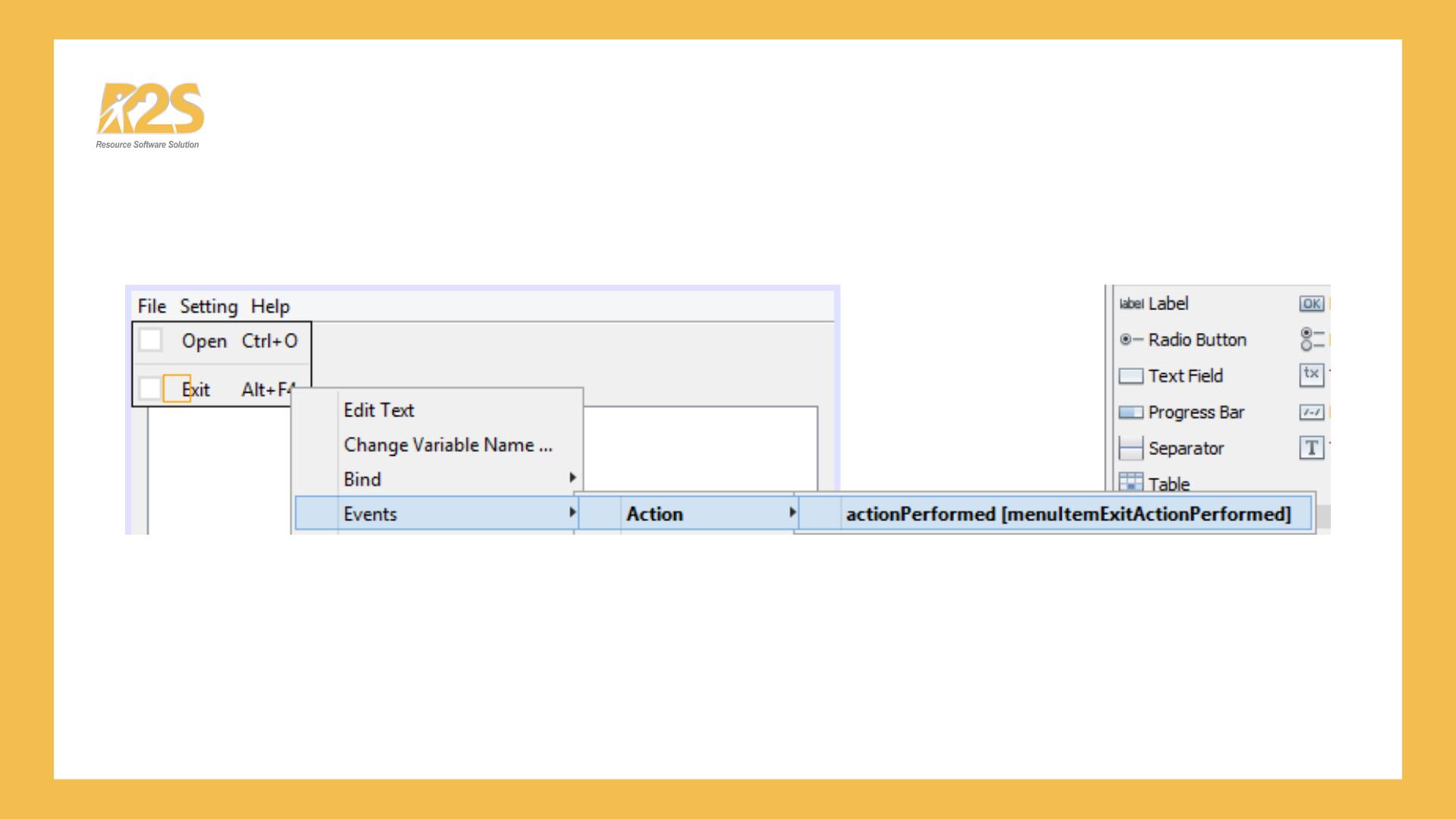Pick the Text Field palette component
1456x819 pixels.
(1185, 376)
